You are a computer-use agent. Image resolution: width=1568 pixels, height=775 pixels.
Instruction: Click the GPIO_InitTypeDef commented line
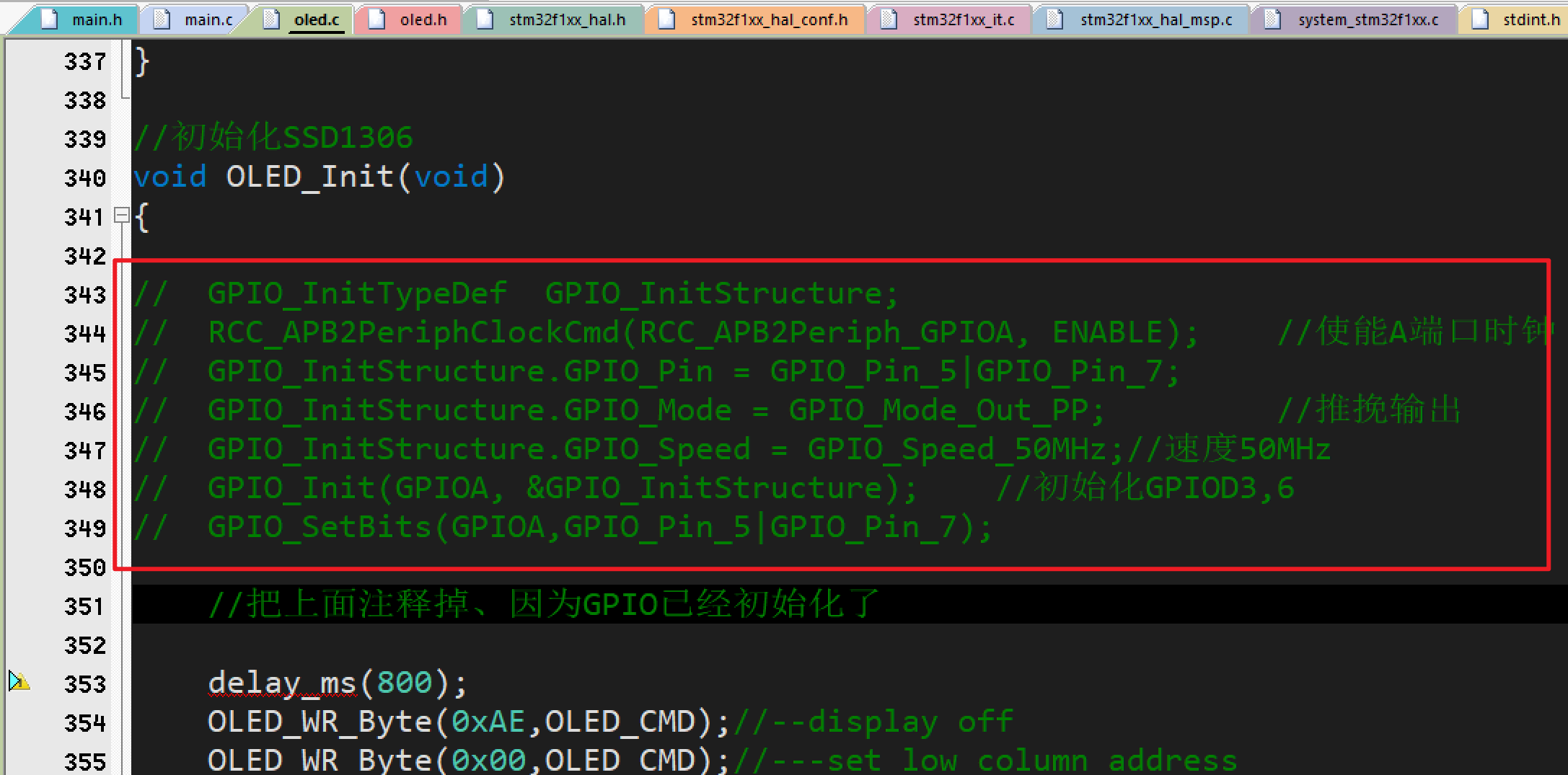pos(516,294)
